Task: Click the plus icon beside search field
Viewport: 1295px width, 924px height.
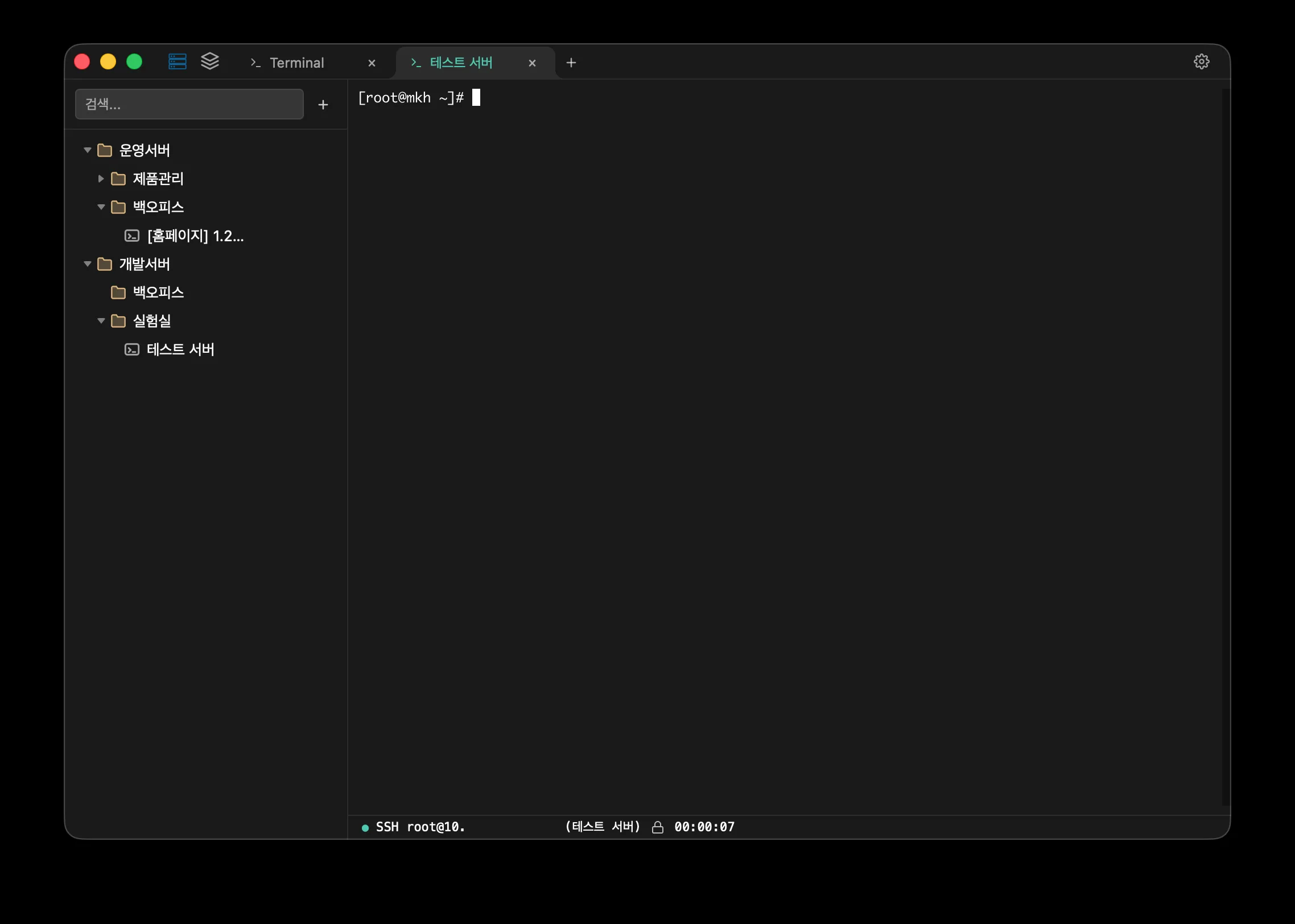Action: (x=323, y=105)
